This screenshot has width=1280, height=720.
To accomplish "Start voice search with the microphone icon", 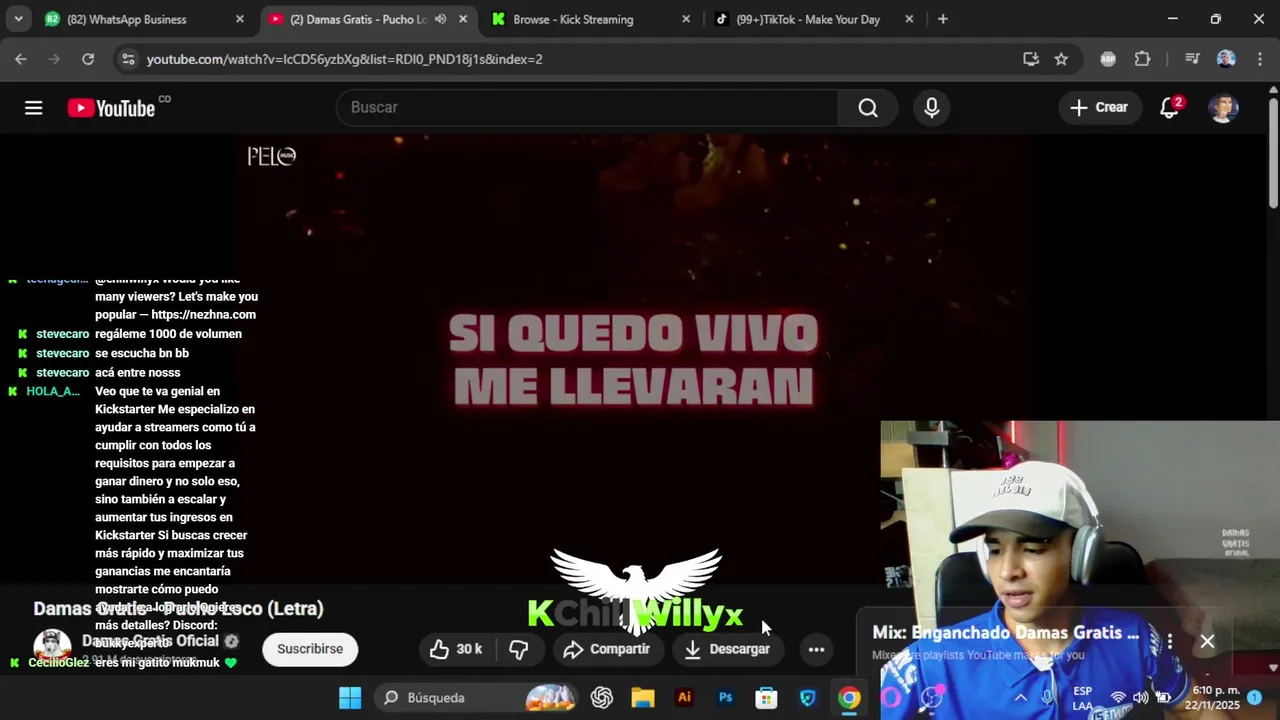I will pos(932,108).
